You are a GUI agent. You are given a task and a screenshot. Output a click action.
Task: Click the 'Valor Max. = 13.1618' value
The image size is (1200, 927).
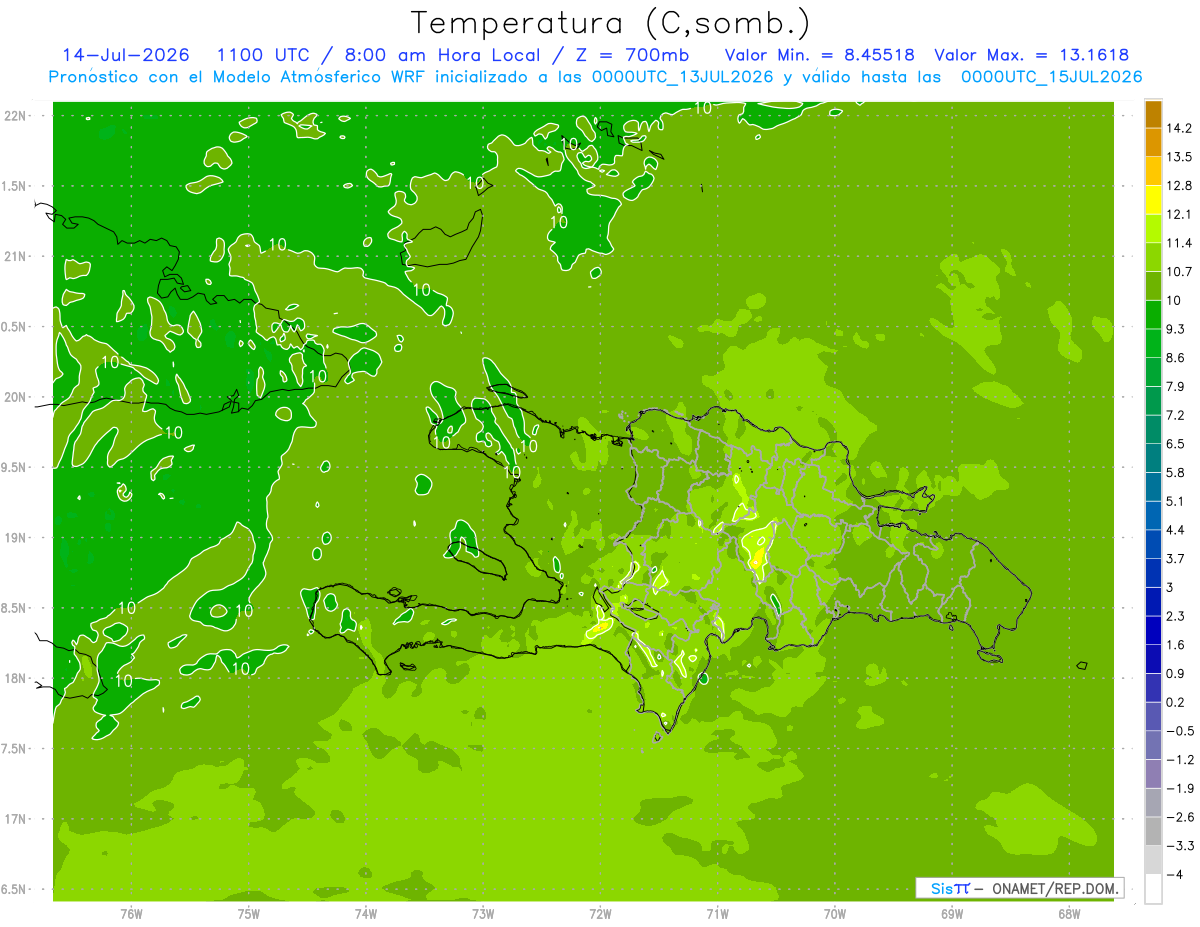coord(1032,56)
